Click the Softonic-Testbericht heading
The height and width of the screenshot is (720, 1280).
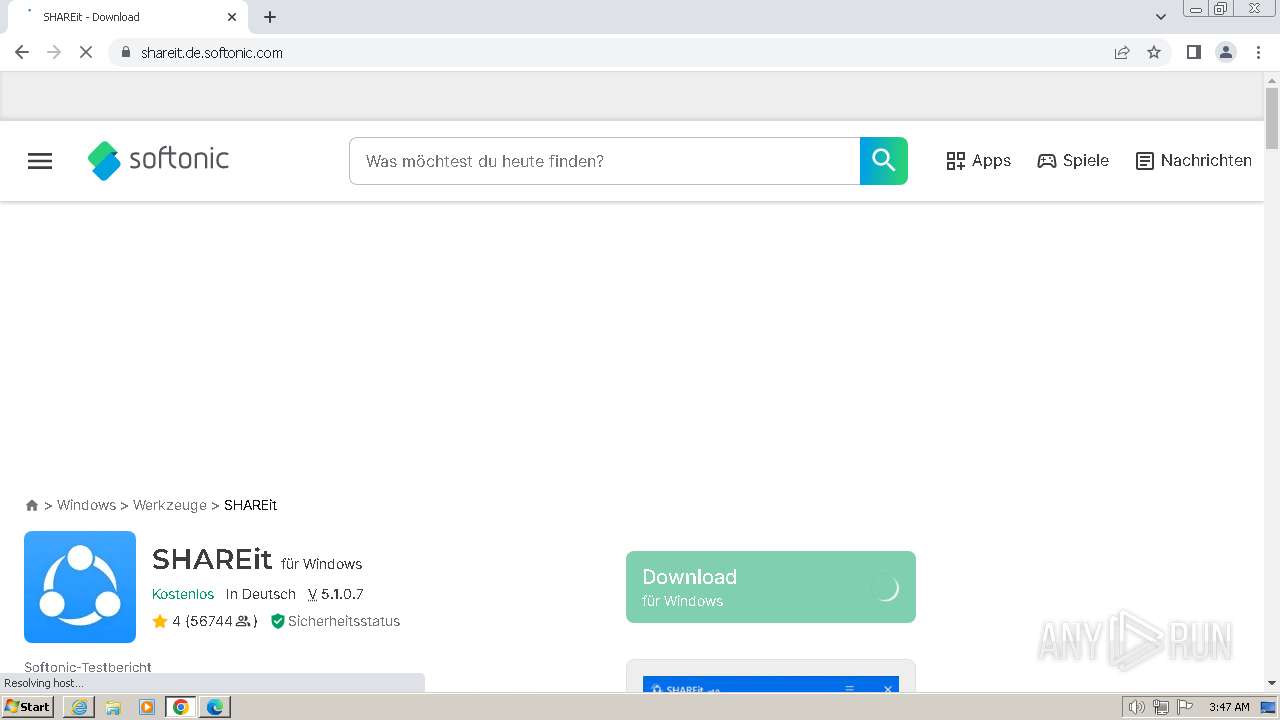pyautogui.click(x=88, y=667)
